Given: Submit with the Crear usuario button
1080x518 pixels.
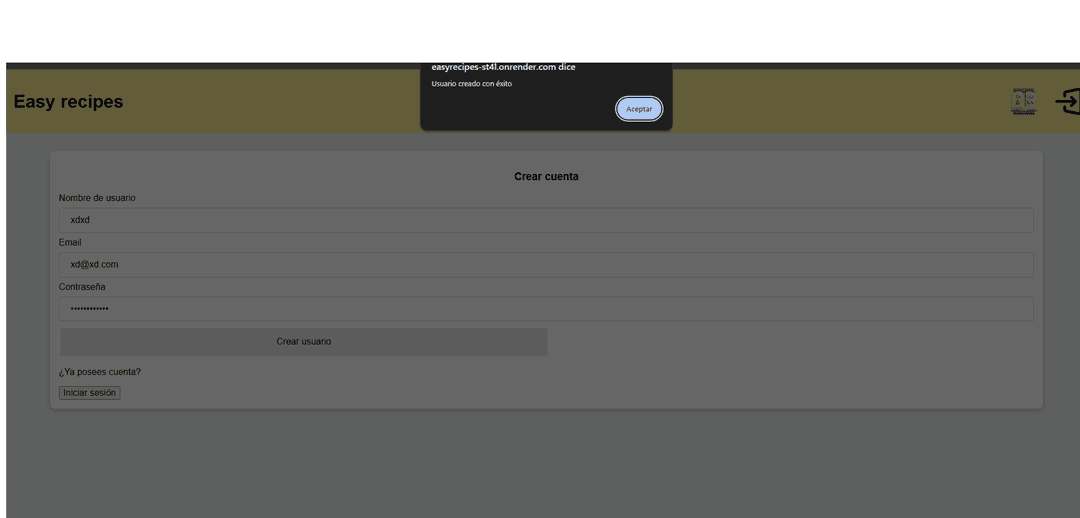Looking at the screenshot, I should (303, 342).
